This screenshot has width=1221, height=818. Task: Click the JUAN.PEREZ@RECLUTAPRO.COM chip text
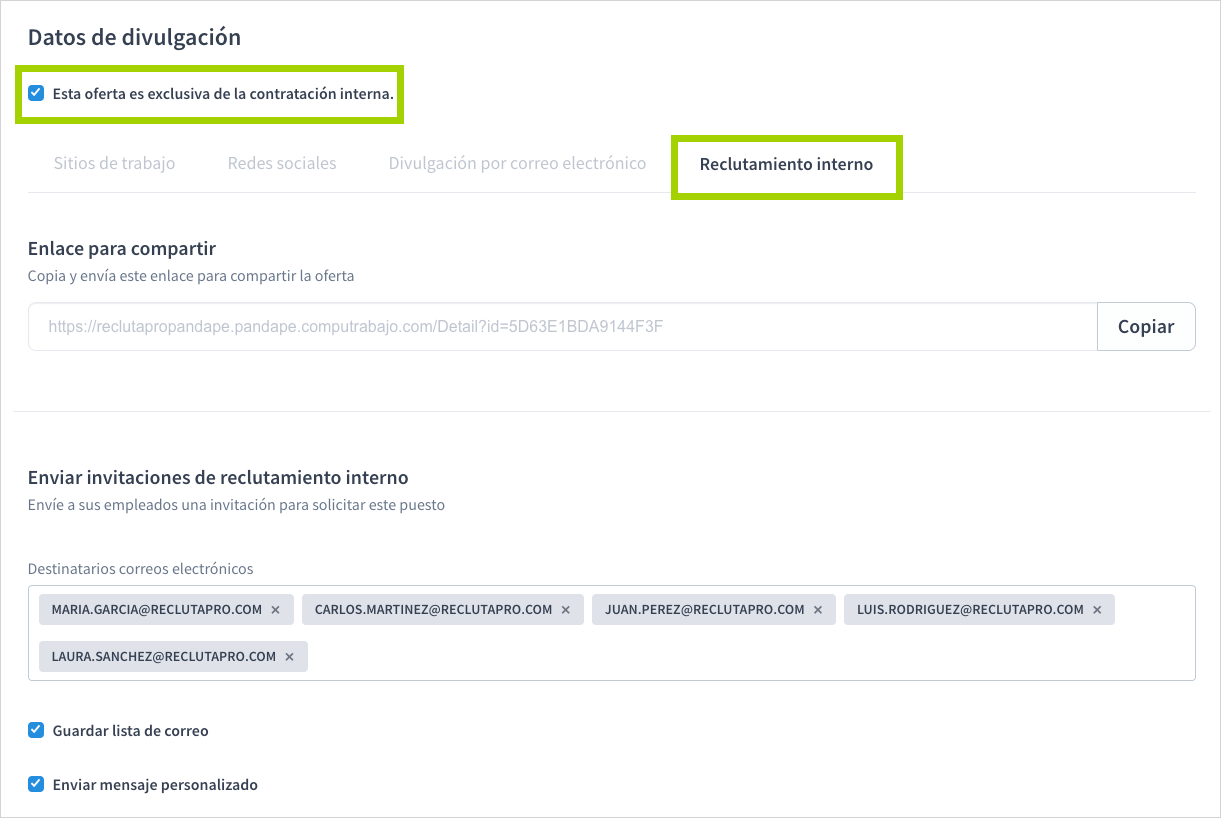tap(704, 610)
